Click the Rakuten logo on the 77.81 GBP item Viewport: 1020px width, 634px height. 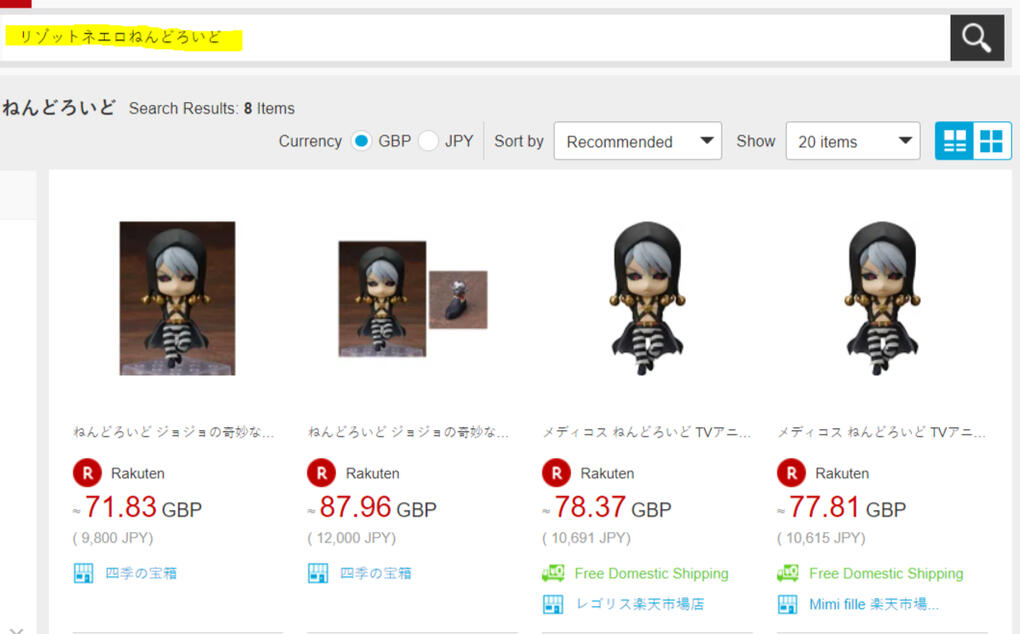pos(791,473)
